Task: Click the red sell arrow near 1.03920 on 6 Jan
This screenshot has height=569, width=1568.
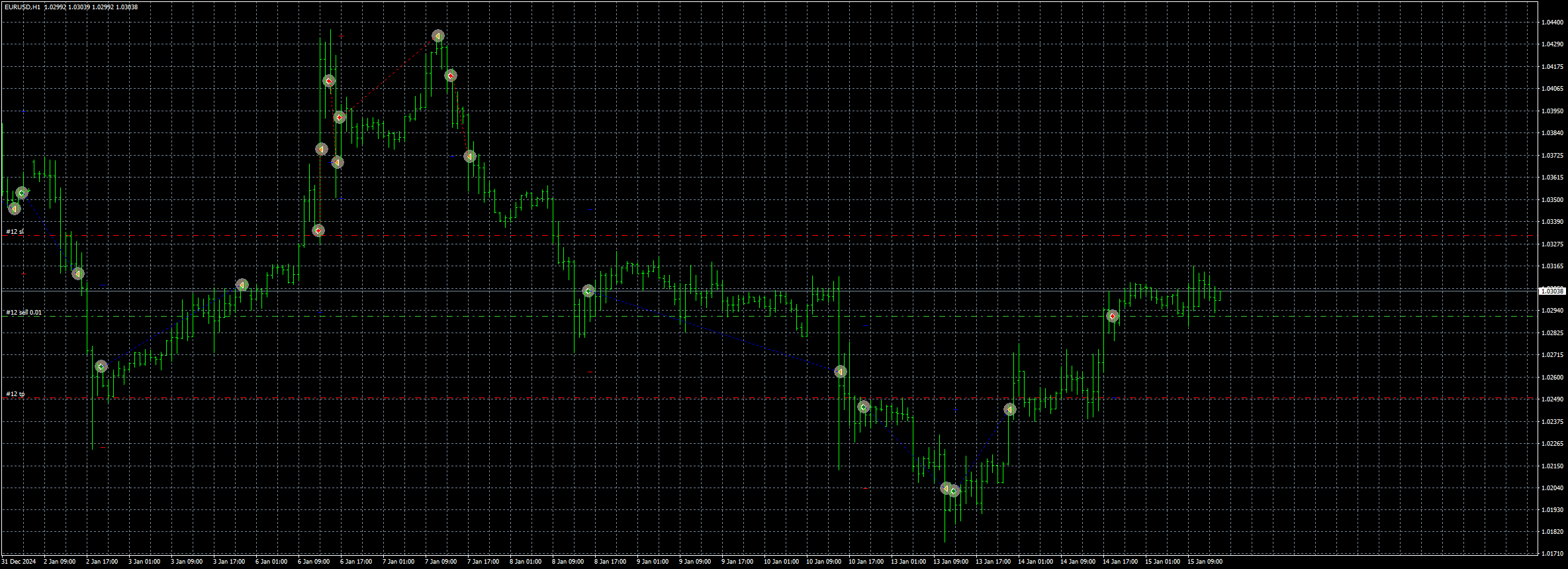Action: 340,117
